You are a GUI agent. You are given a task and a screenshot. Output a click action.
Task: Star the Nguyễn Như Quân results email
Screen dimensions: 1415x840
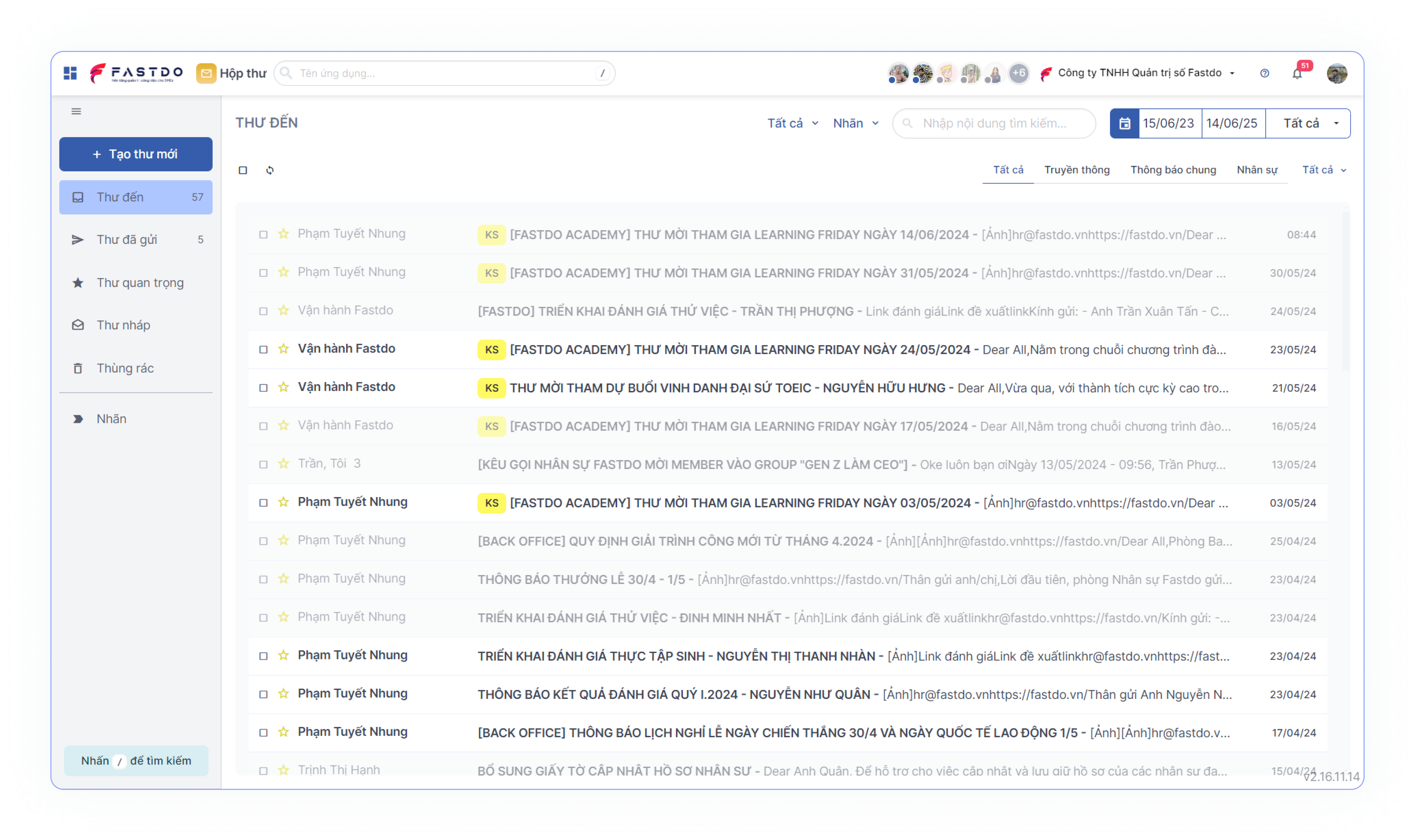point(284,693)
